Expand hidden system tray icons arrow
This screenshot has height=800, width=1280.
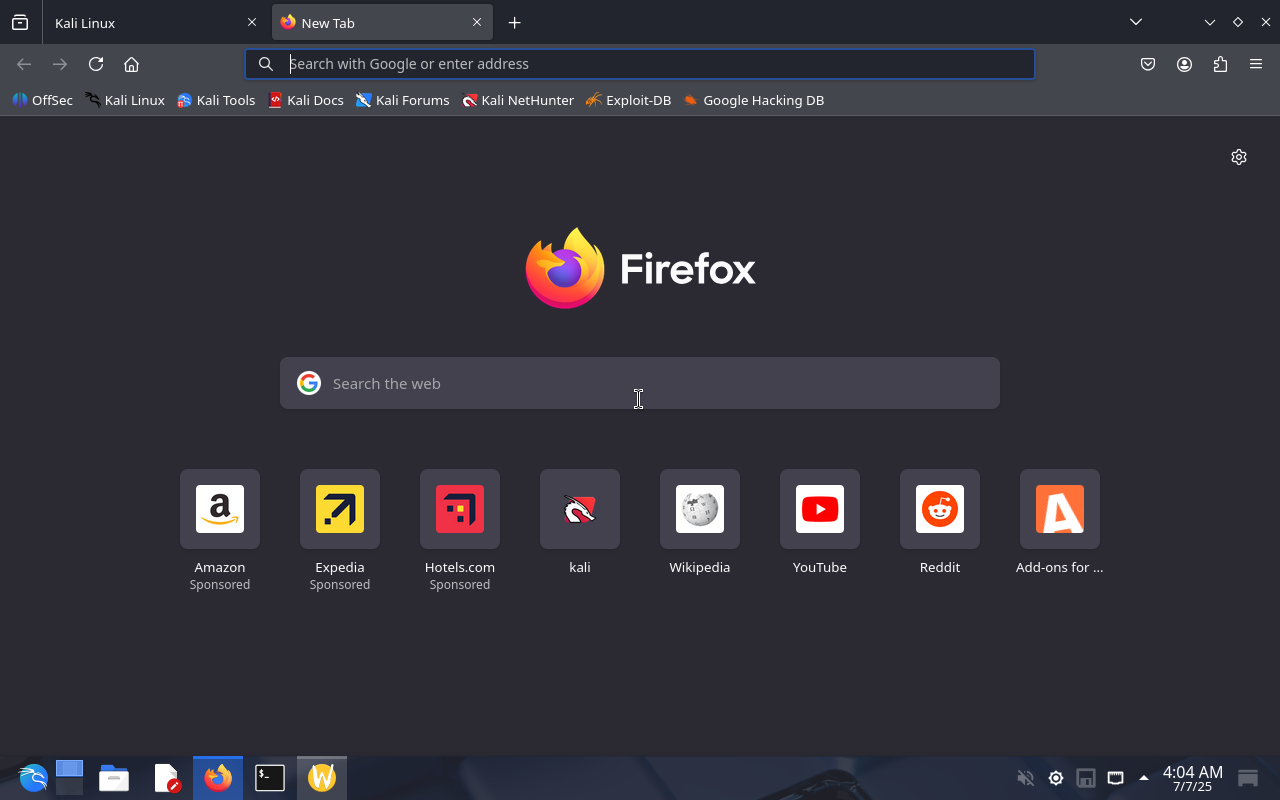coord(1144,778)
